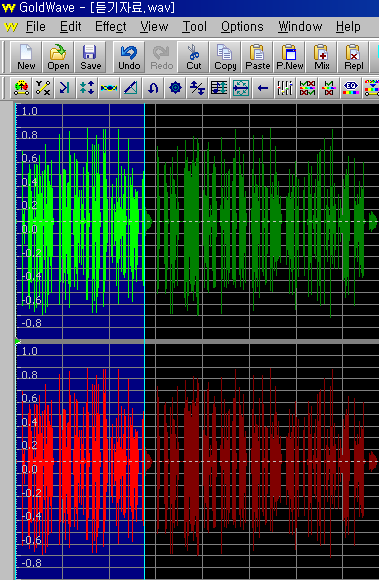Copy the selected audio
The width and height of the screenshot is (379, 580).
pos(225,57)
